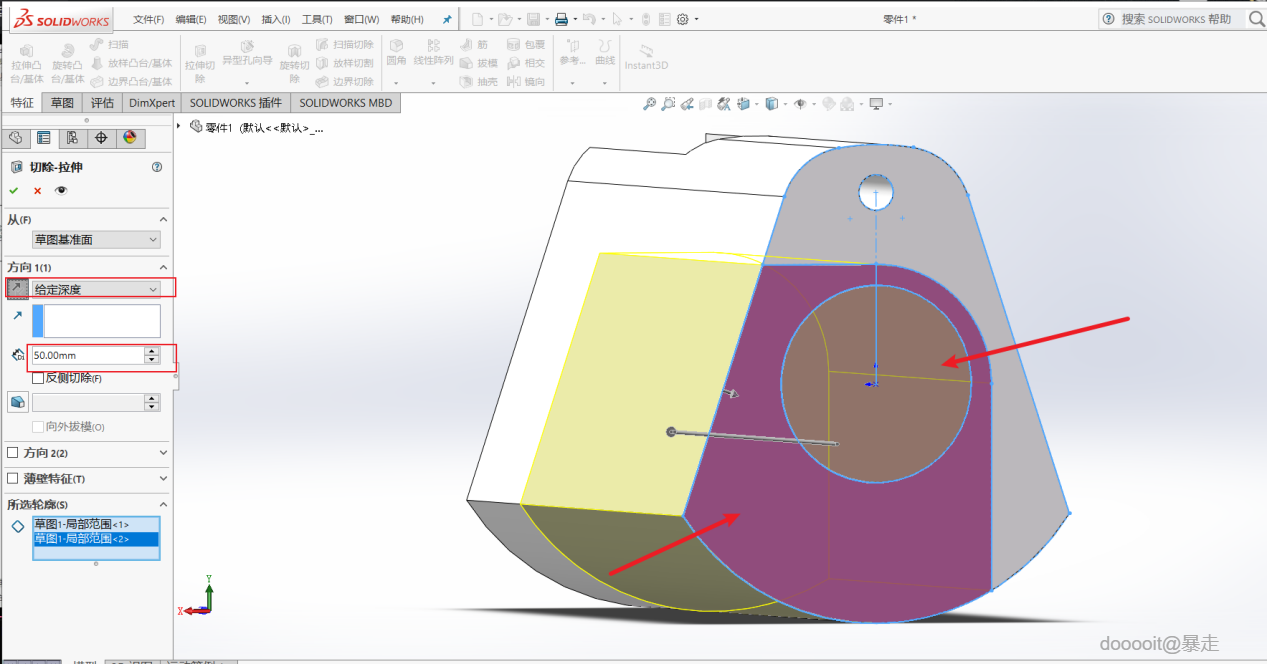The image size is (1267, 664).
Task: Toggle detailed preview eye icon
Action: click(62, 190)
